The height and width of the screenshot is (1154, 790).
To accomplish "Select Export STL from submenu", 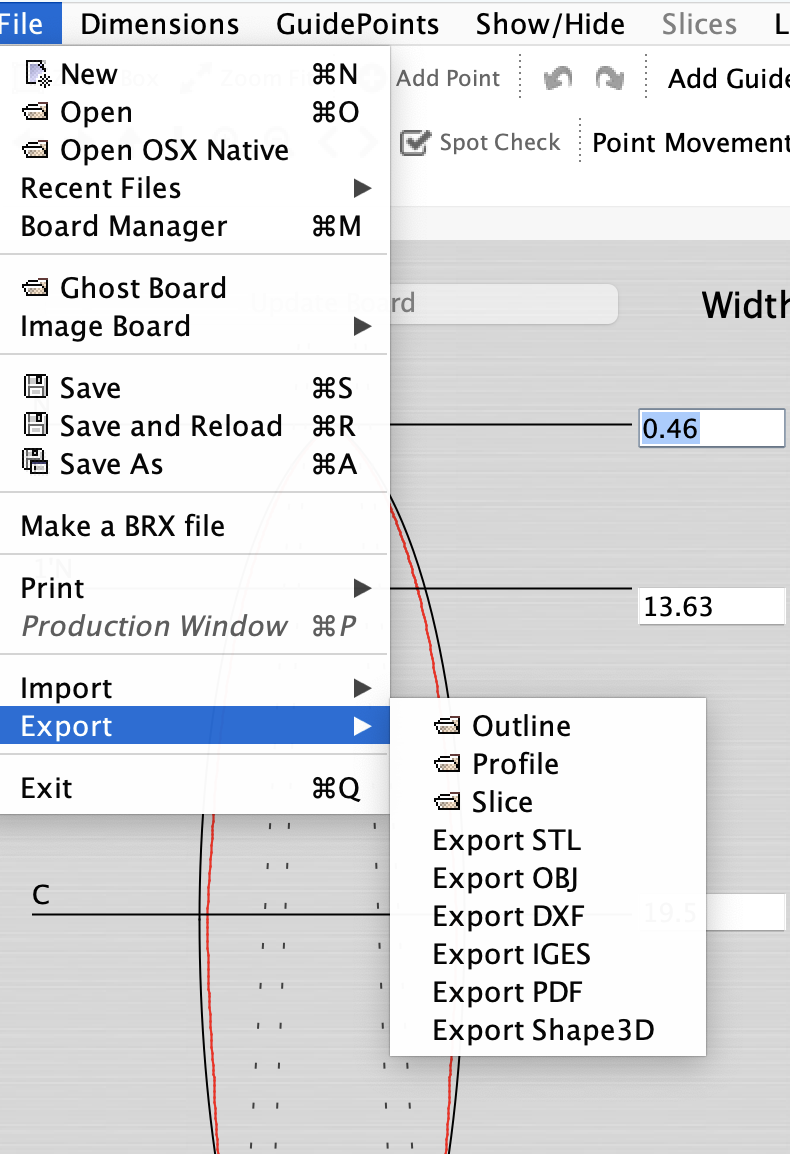I will (506, 840).
